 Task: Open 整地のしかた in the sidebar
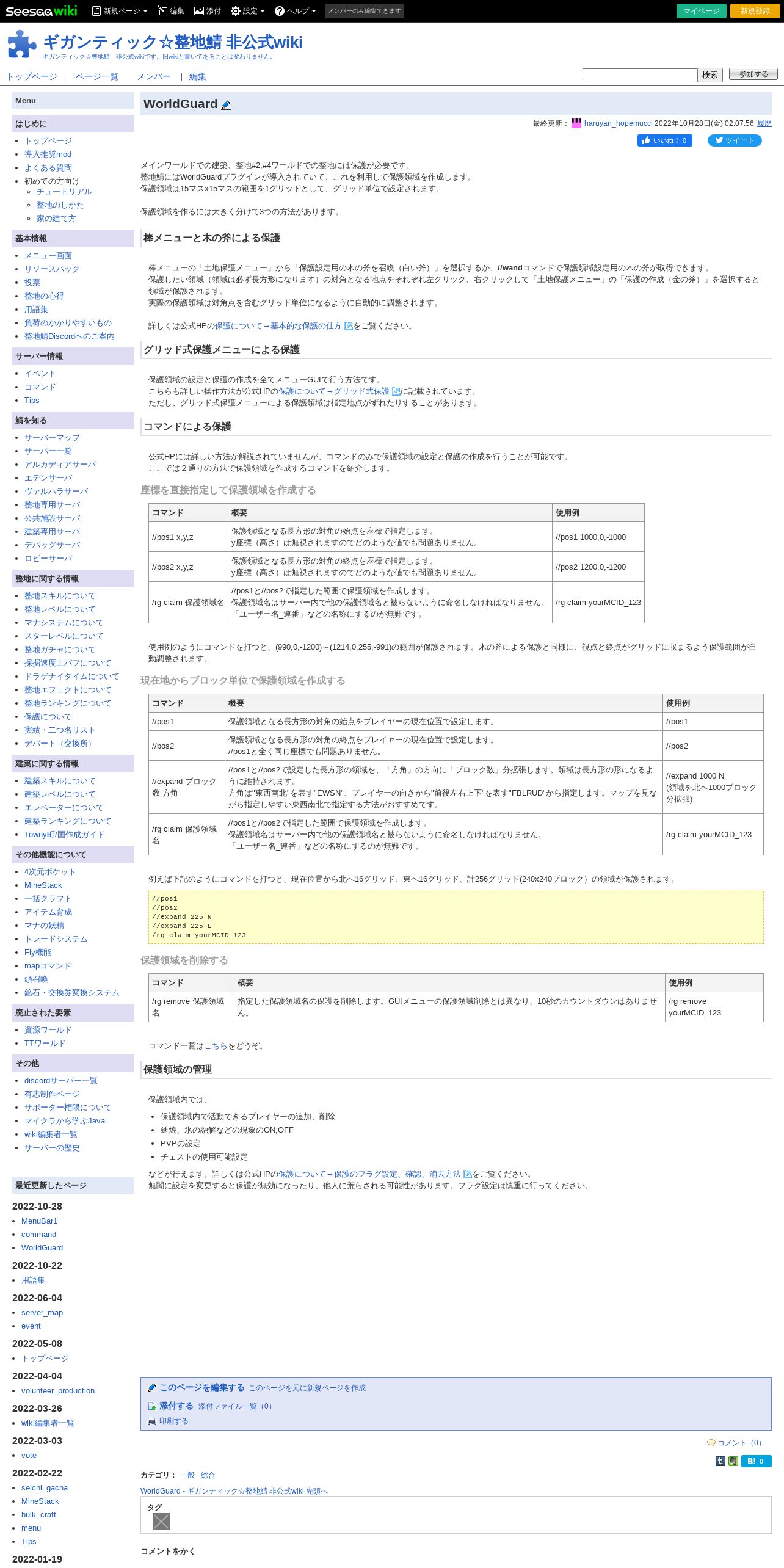click(x=60, y=205)
